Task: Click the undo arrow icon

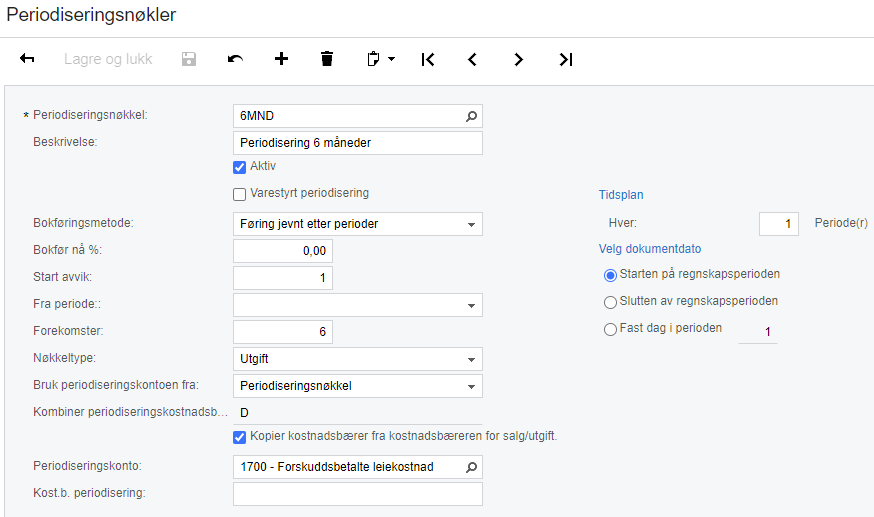Action: pyautogui.click(x=235, y=58)
